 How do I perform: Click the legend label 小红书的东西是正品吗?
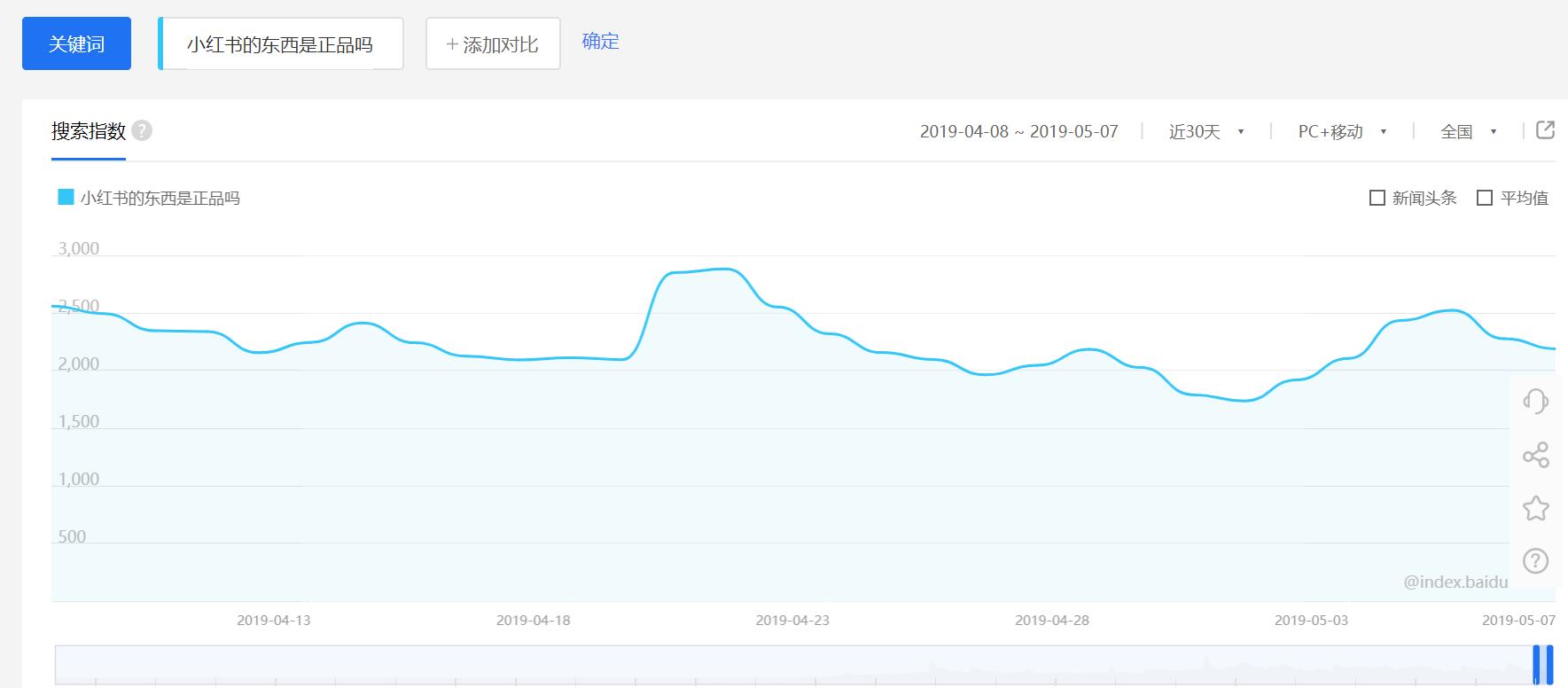coord(160,198)
